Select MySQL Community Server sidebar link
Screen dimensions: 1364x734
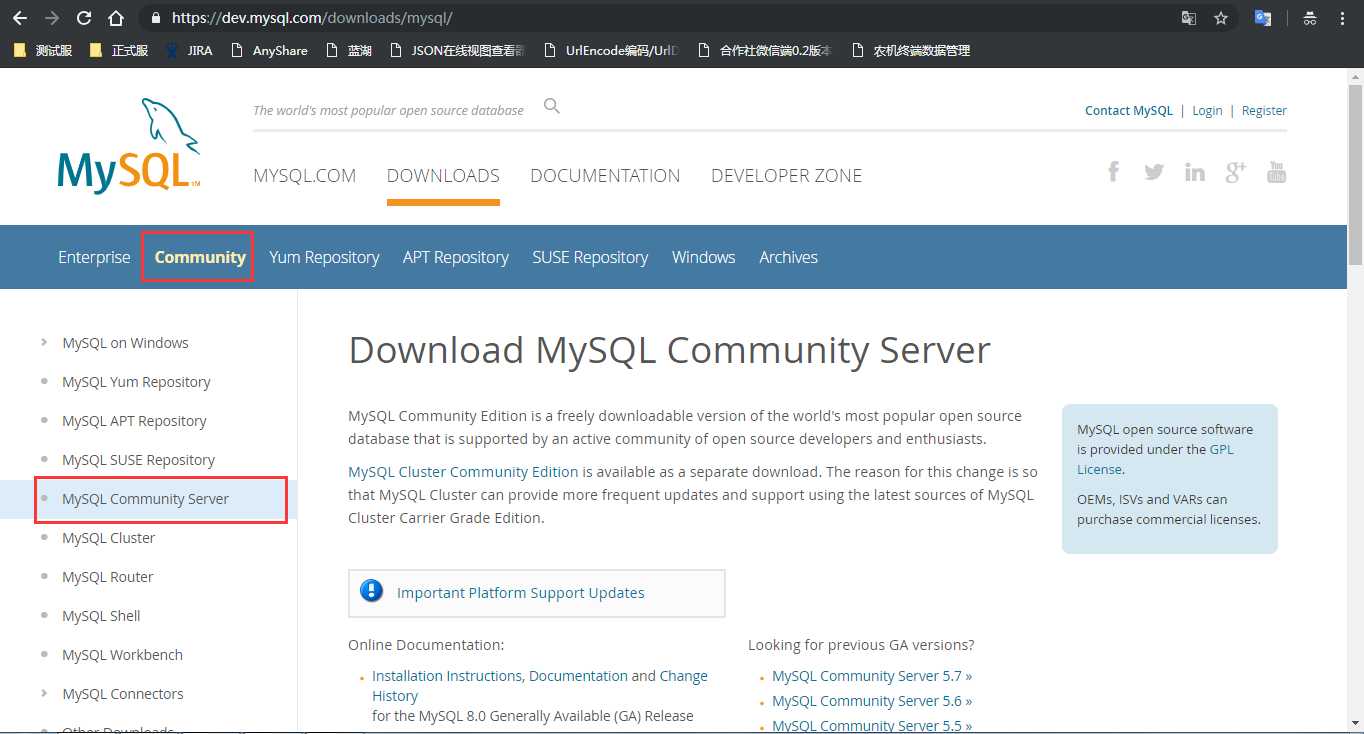(145, 498)
